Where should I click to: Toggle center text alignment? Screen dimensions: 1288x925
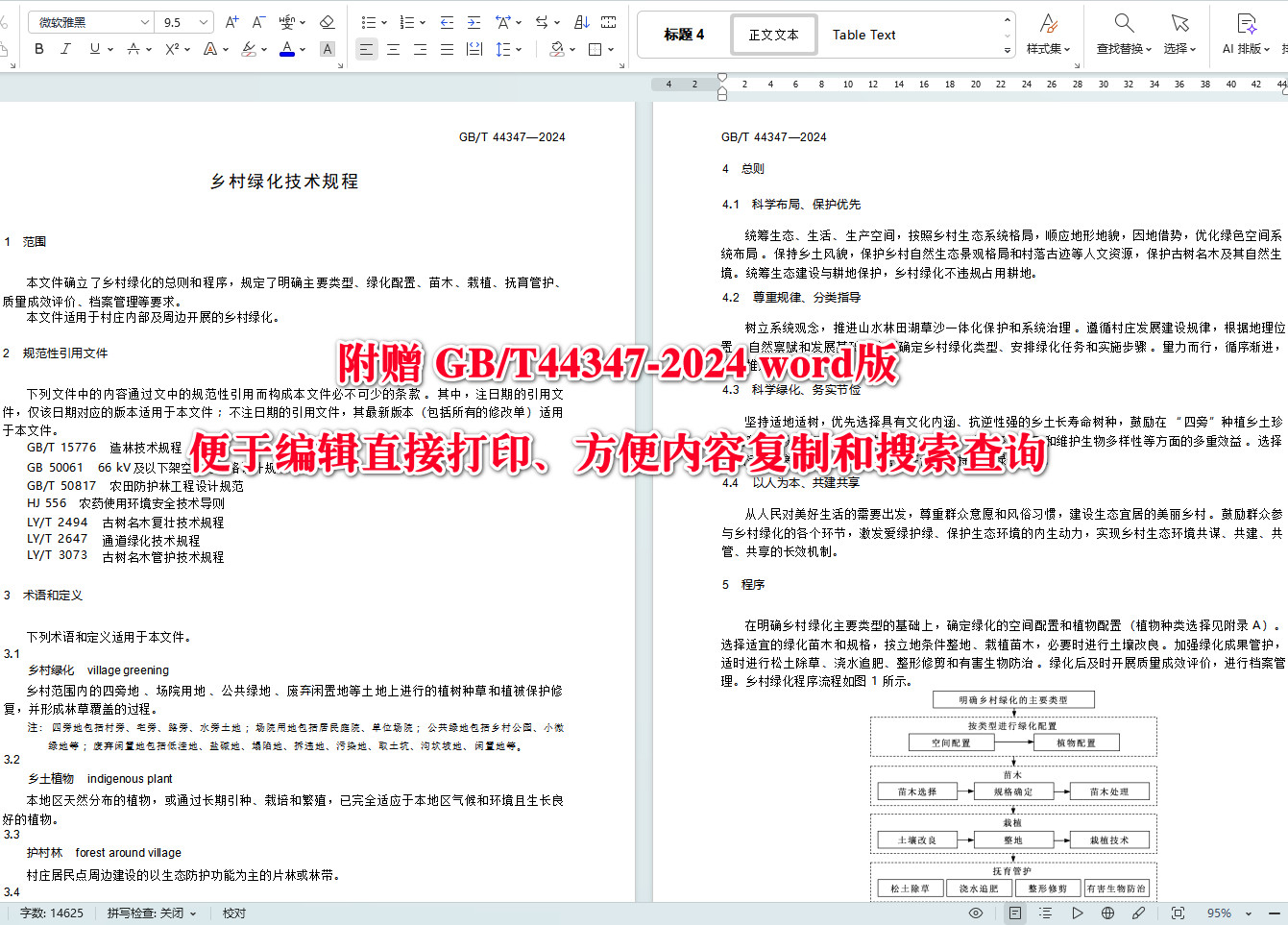[393, 49]
